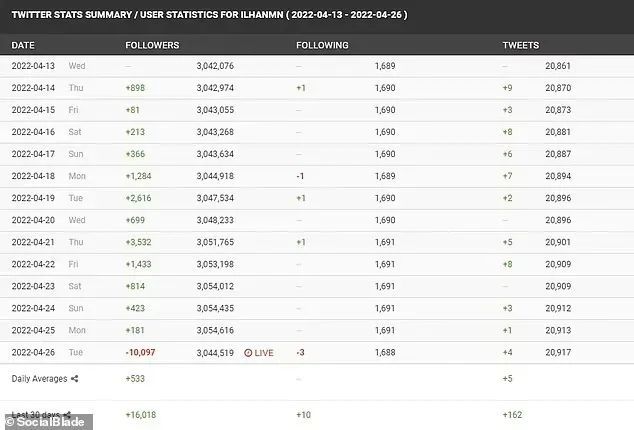The height and width of the screenshot is (430, 634).
Task: Click the +213 follower change
Action: coord(135,132)
